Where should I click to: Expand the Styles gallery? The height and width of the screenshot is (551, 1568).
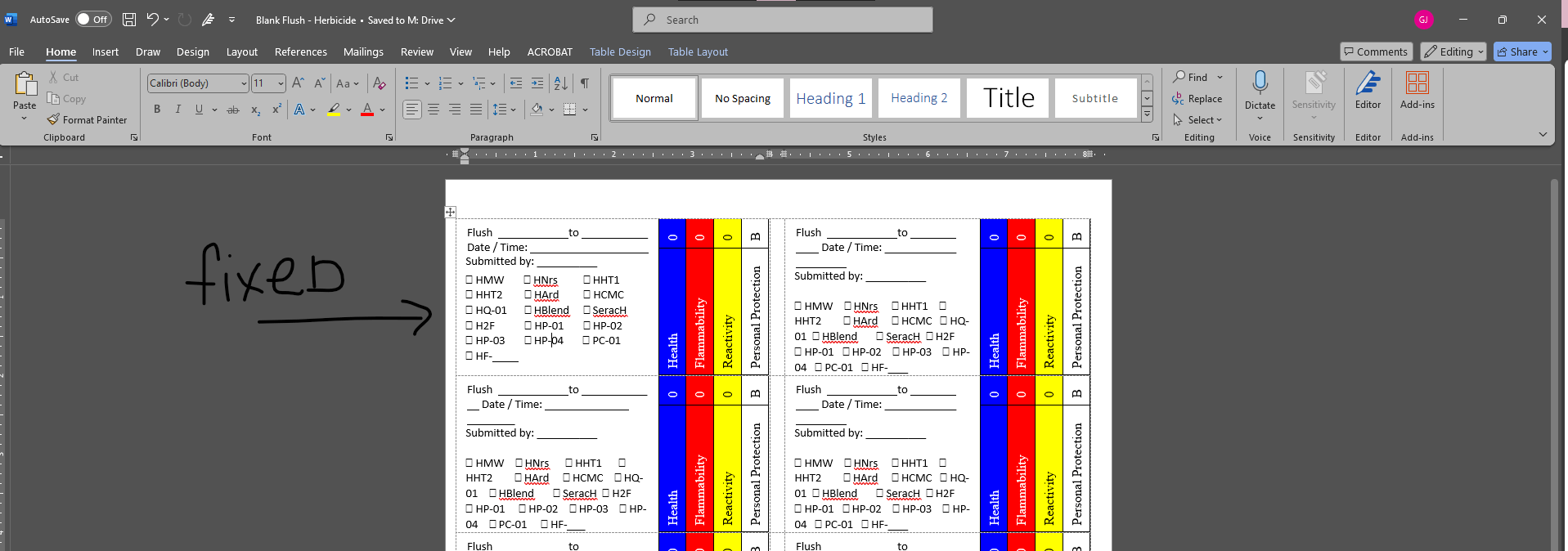click(1148, 115)
